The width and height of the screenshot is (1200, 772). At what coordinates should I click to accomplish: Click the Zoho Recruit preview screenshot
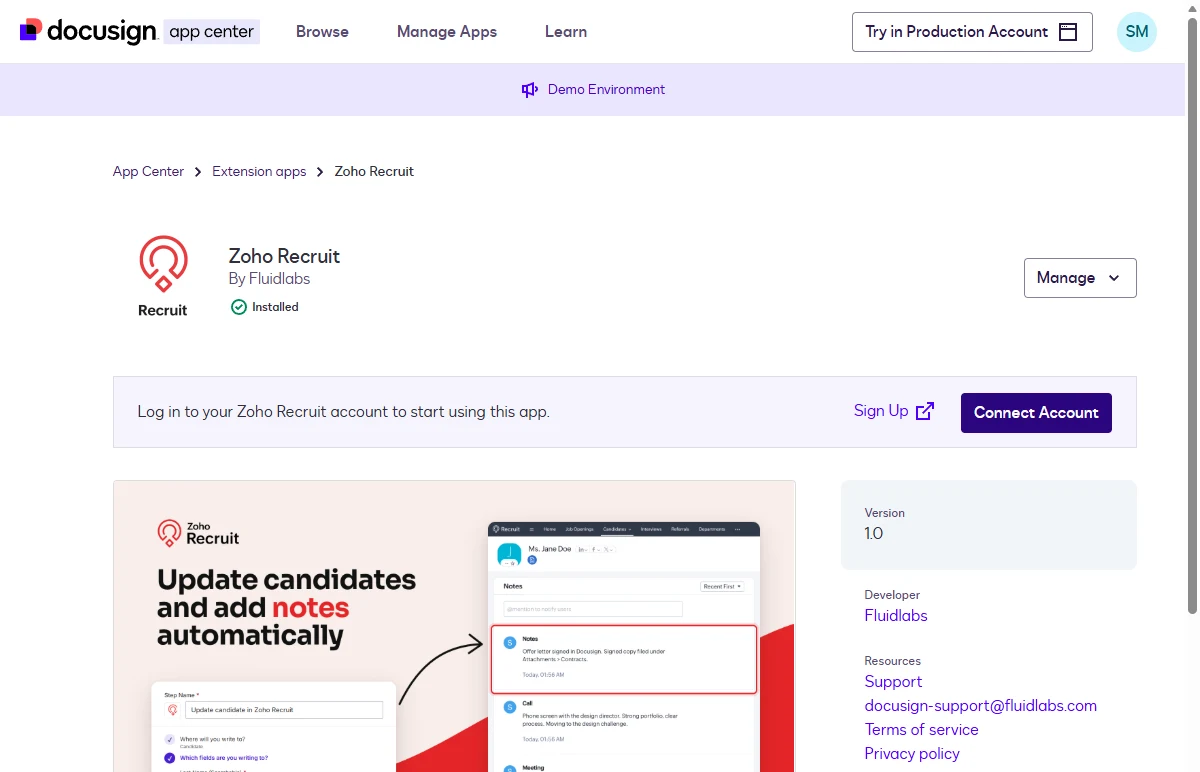454,626
